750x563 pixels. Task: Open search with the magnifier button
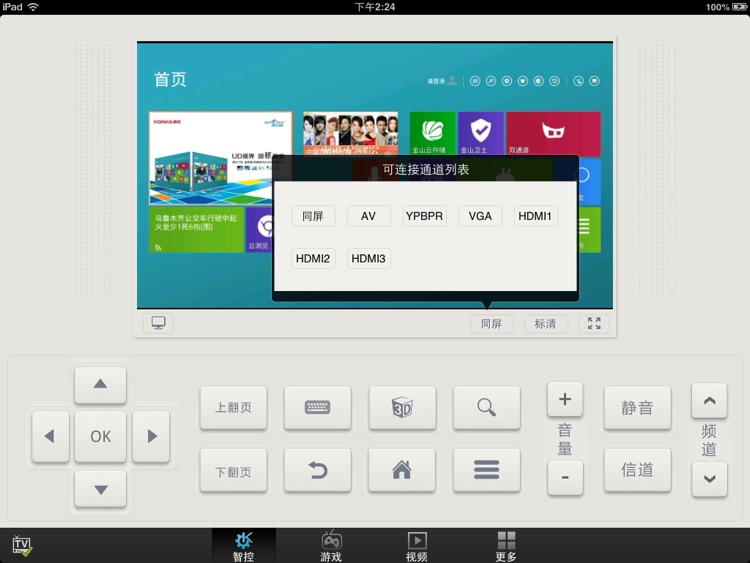tap(486, 408)
